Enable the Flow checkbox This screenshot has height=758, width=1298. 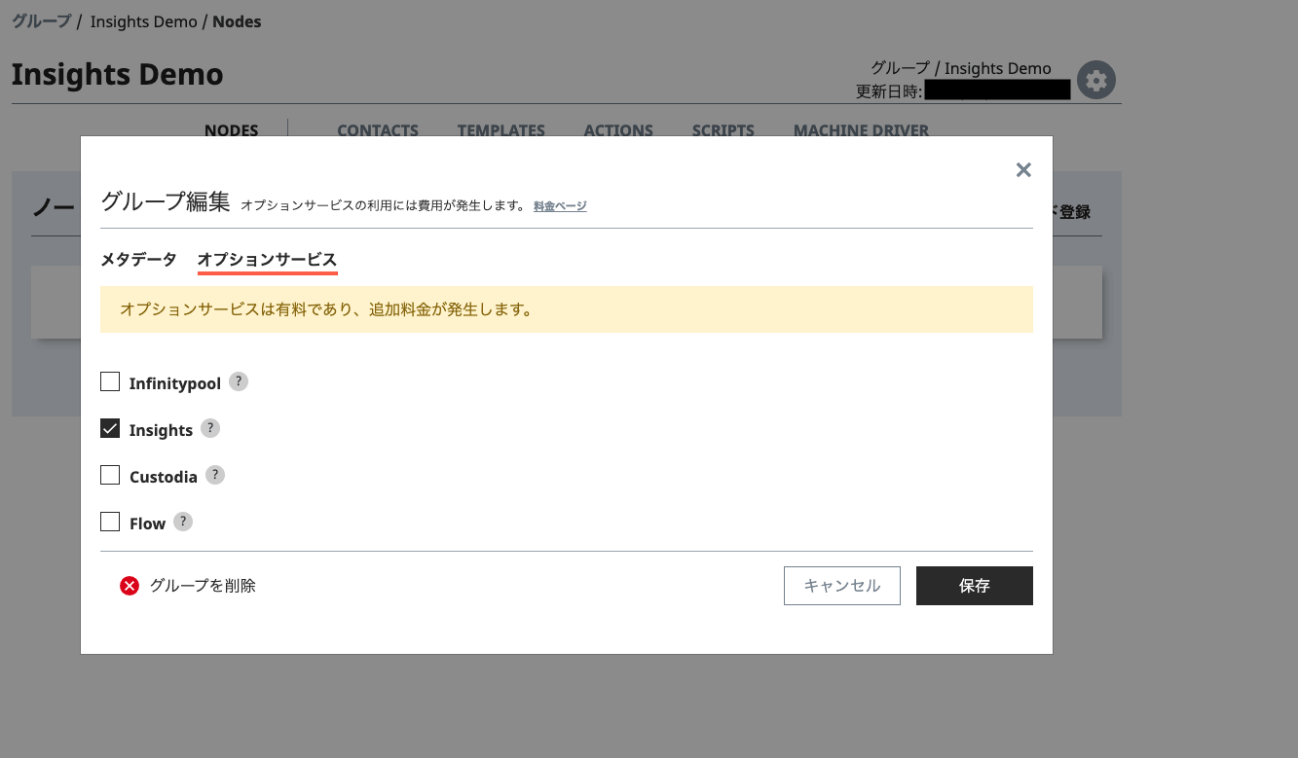click(x=110, y=522)
